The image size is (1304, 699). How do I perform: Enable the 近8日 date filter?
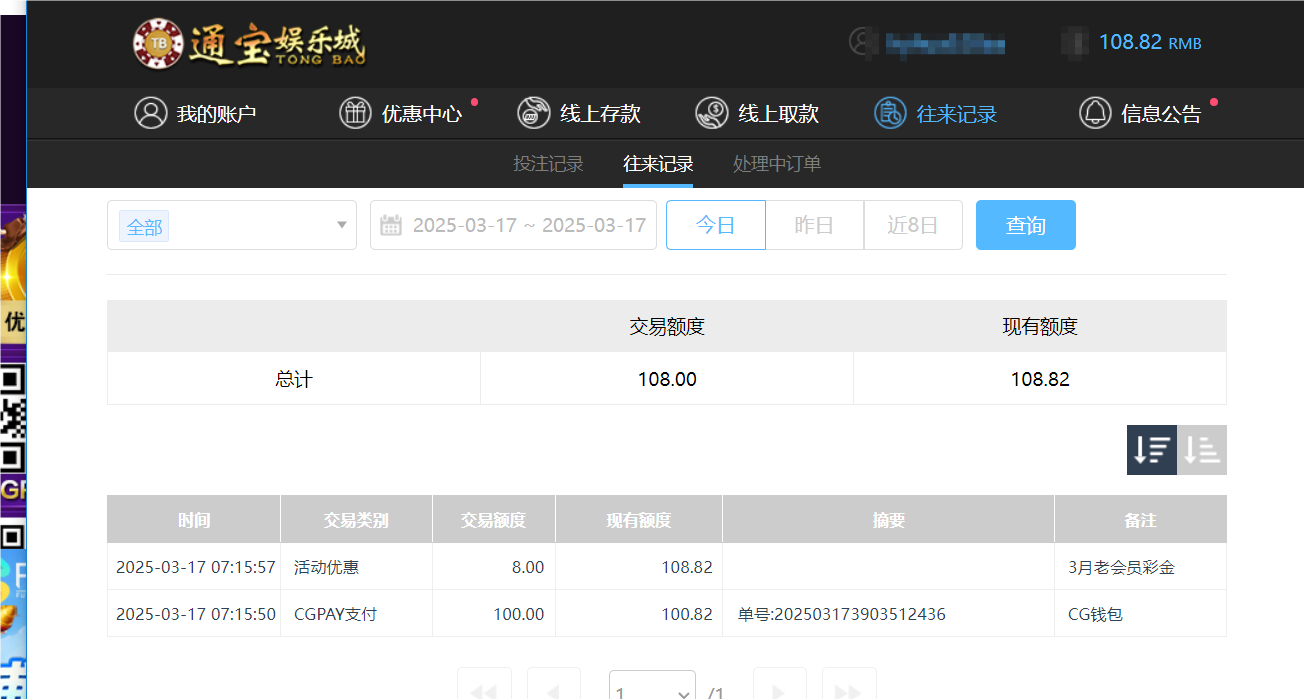point(912,224)
